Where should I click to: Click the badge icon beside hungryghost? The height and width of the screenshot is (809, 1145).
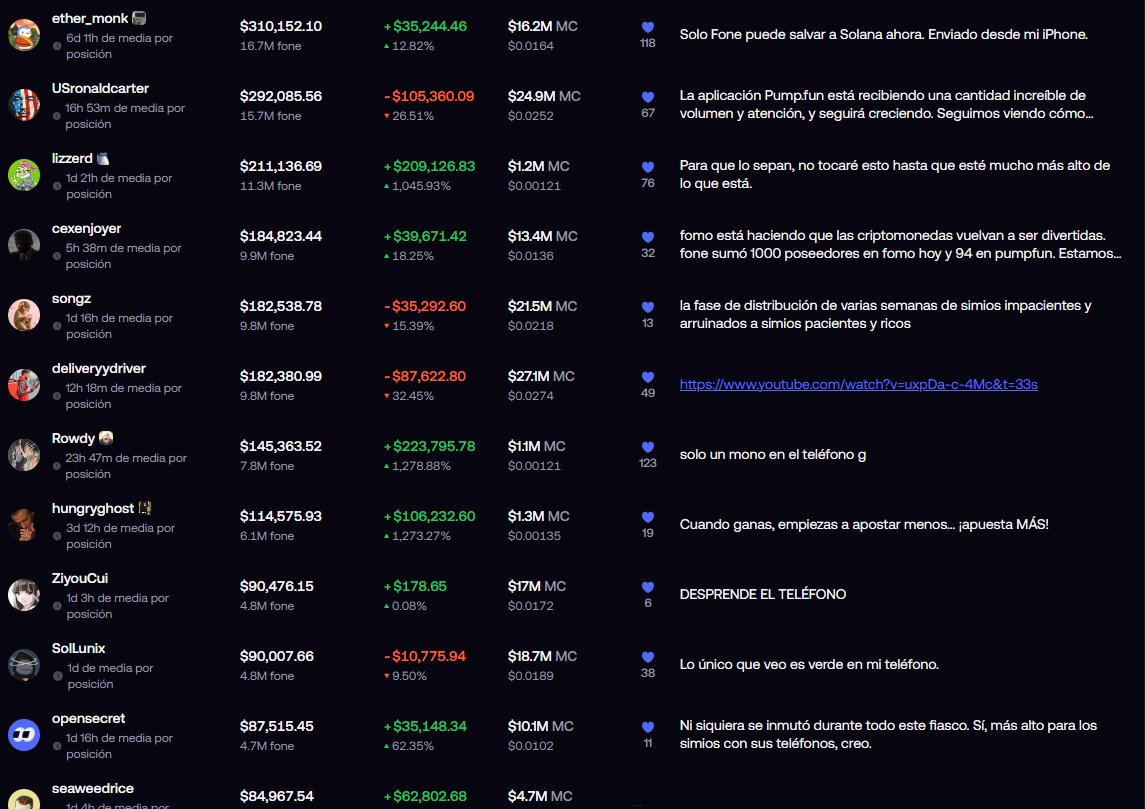click(x=145, y=508)
